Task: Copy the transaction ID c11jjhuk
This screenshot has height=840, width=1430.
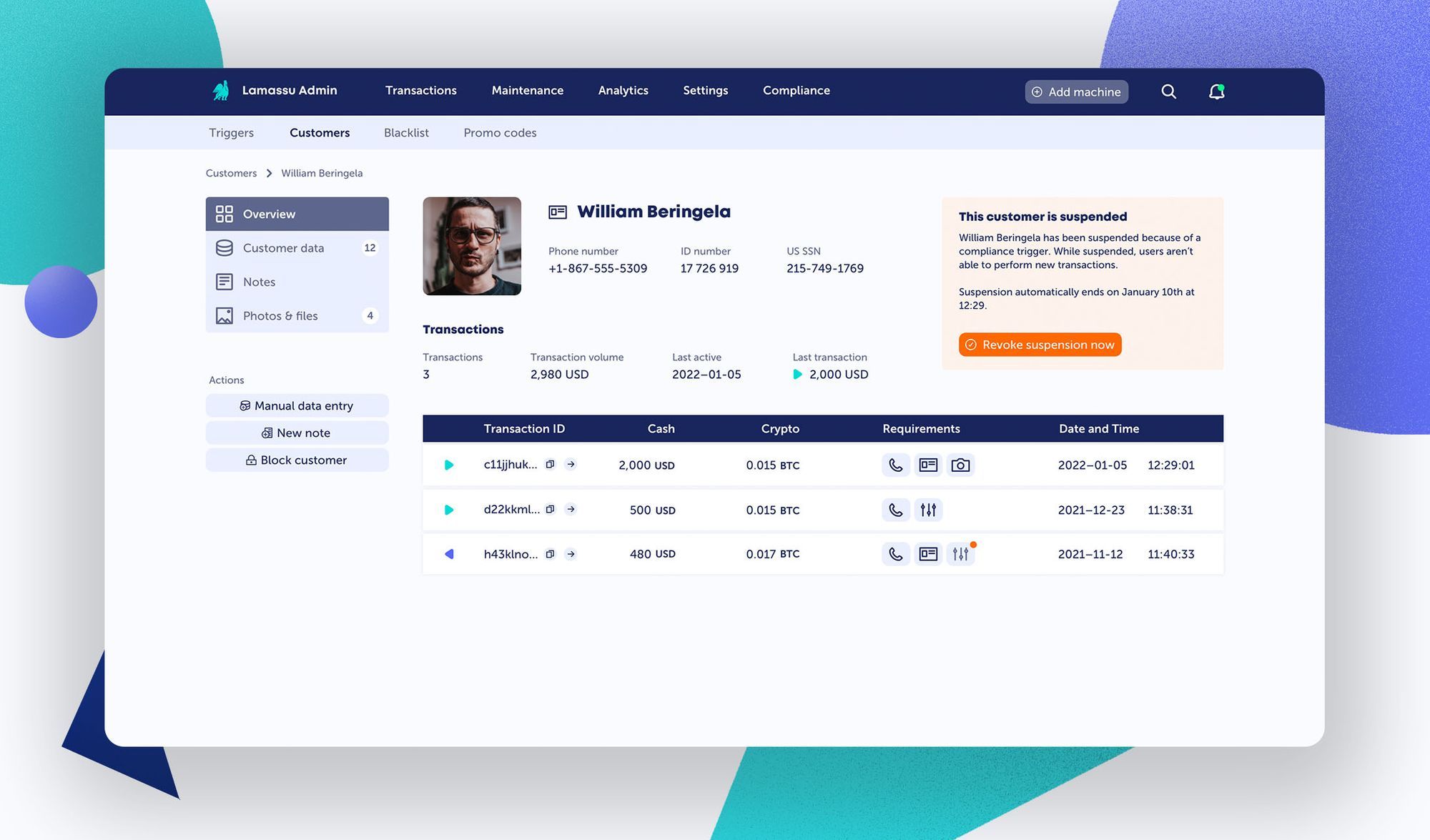Action: tap(550, 464)
